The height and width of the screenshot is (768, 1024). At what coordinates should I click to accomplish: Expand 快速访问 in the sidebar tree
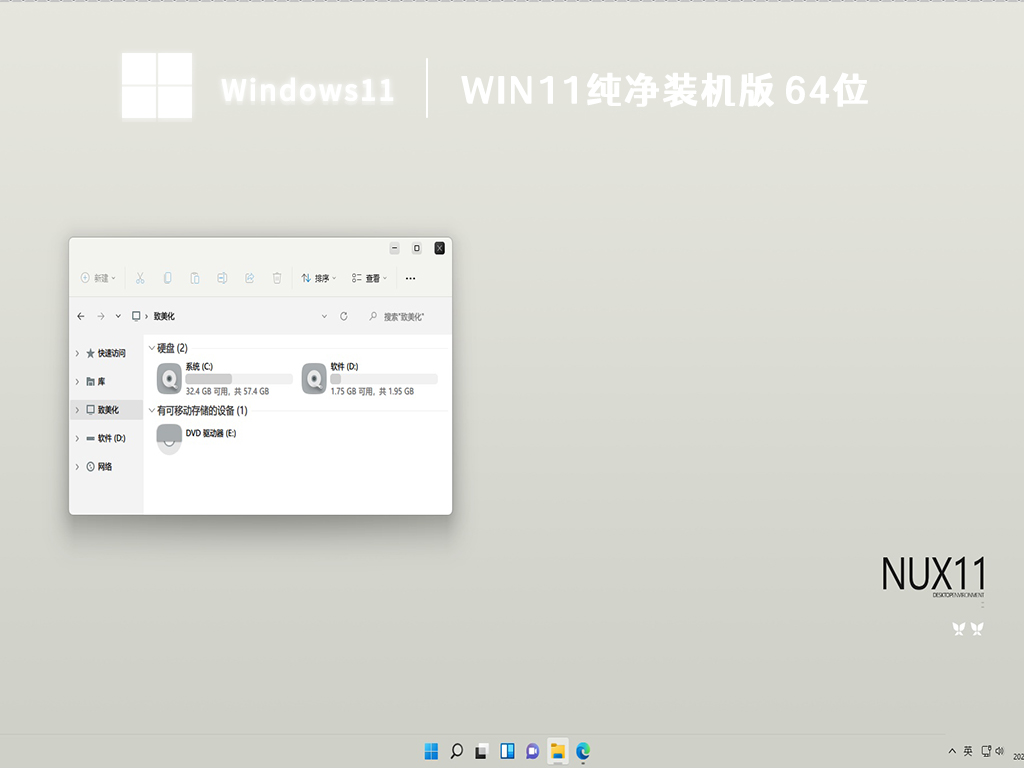tap(77, 353)
